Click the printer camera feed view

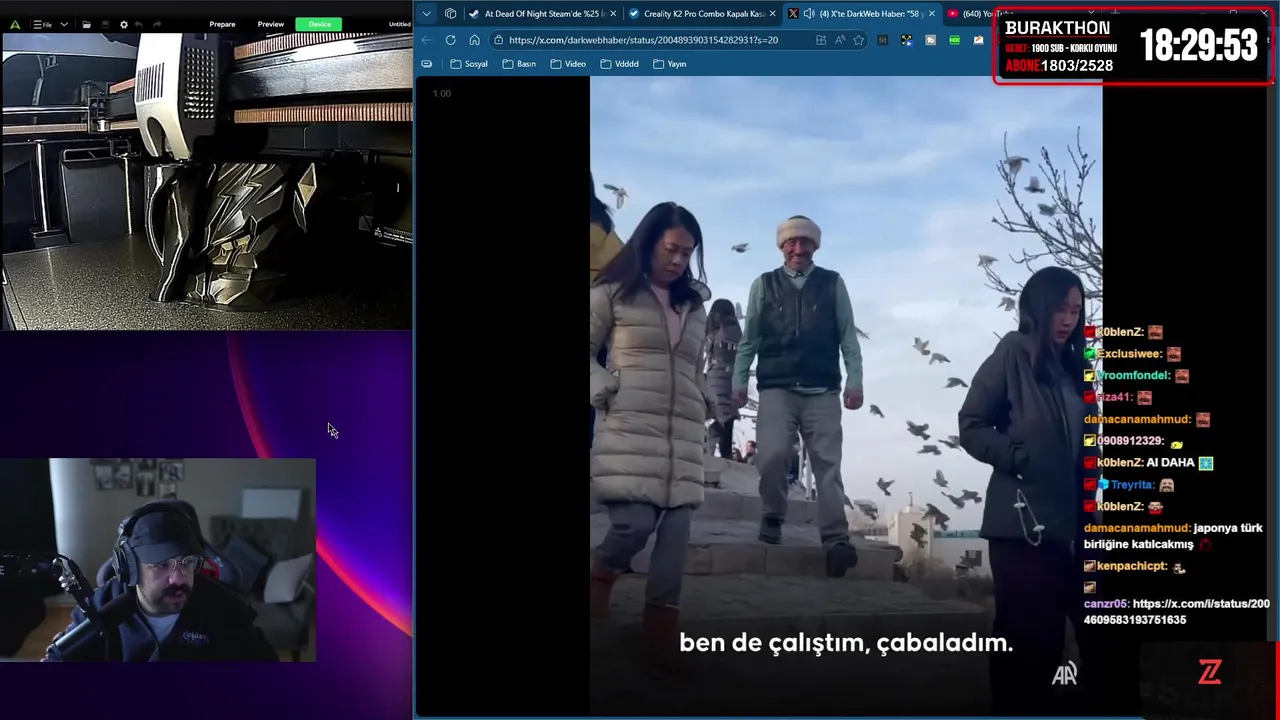pos(206,181)
